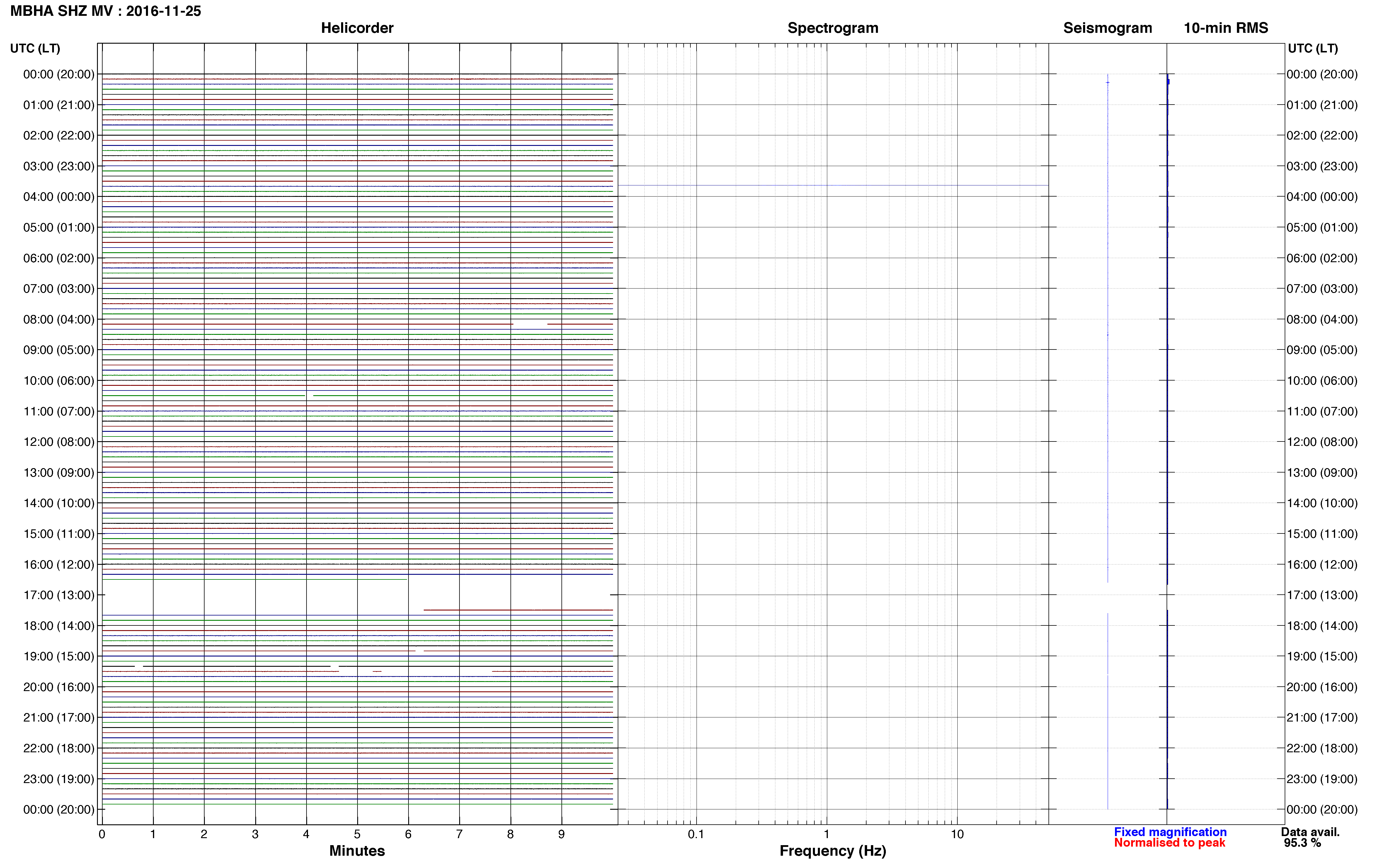The width and height of the screenshot is (1389, 868).
Task: Click the '95.3 %' data availability value
Action: click(1303, 843)
